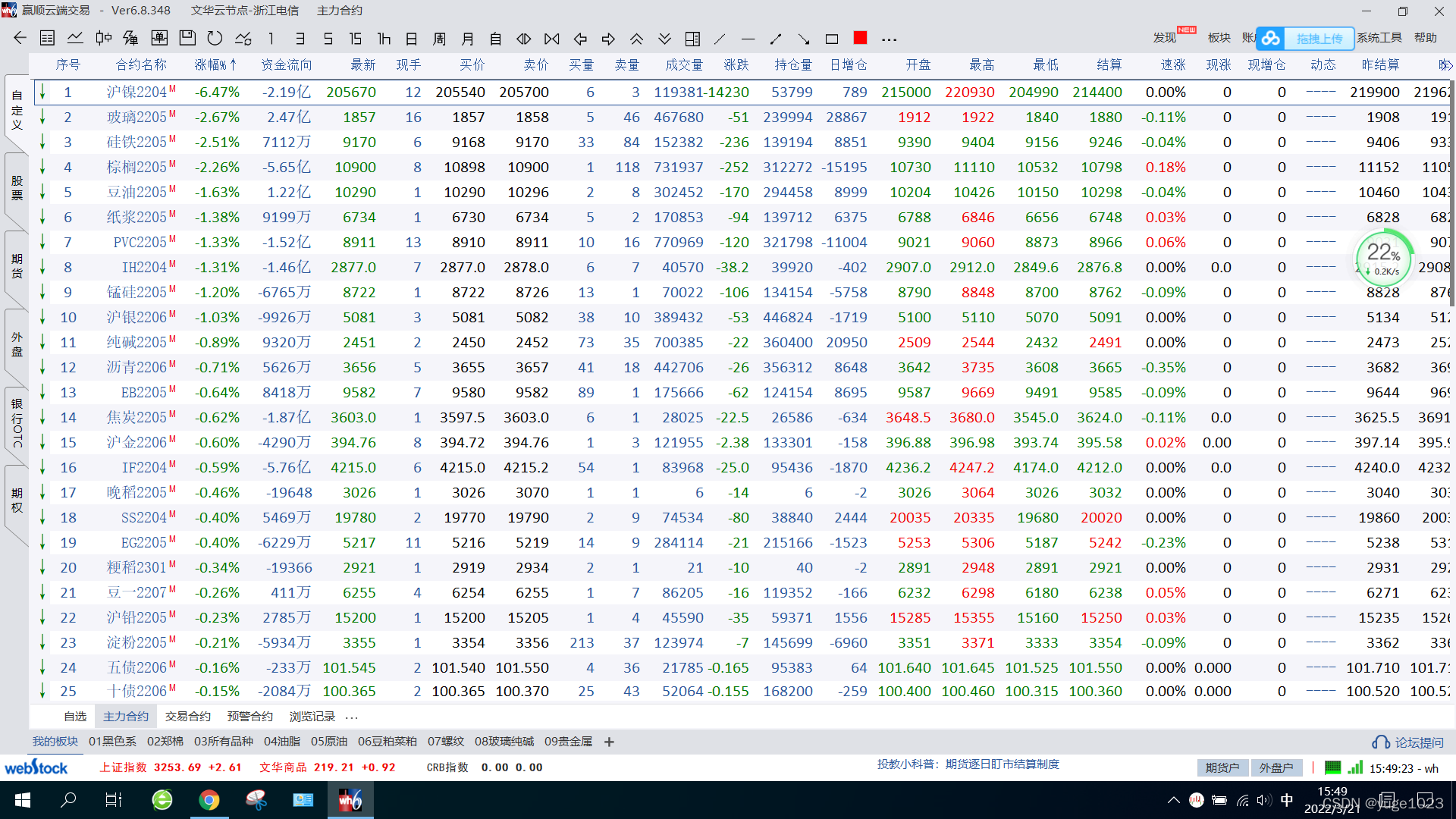Select the 自选 bottom tab
The width and height of the screenshot is (1456, 819).
click(75, 716)
